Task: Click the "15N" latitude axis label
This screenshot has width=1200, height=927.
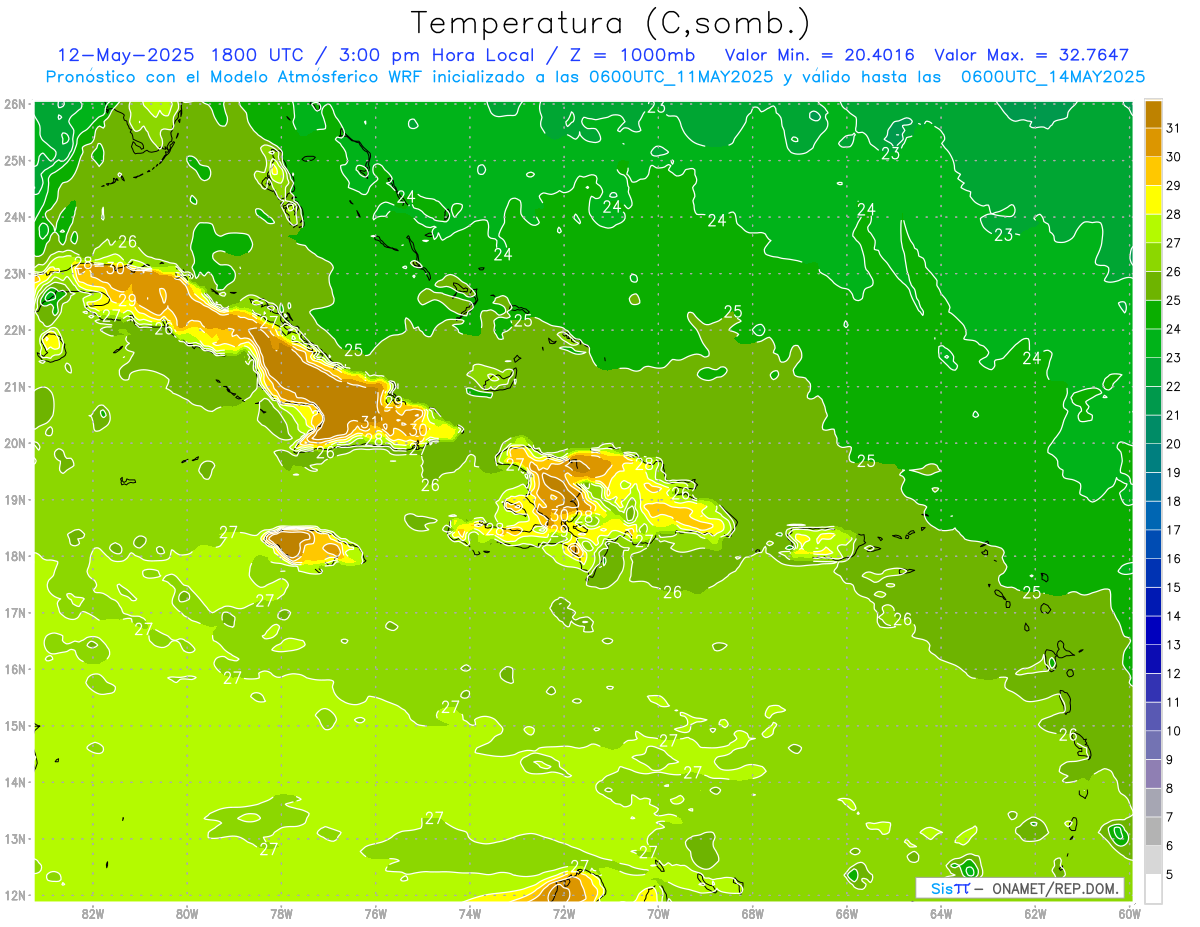Action: click(x=15, y=725)
